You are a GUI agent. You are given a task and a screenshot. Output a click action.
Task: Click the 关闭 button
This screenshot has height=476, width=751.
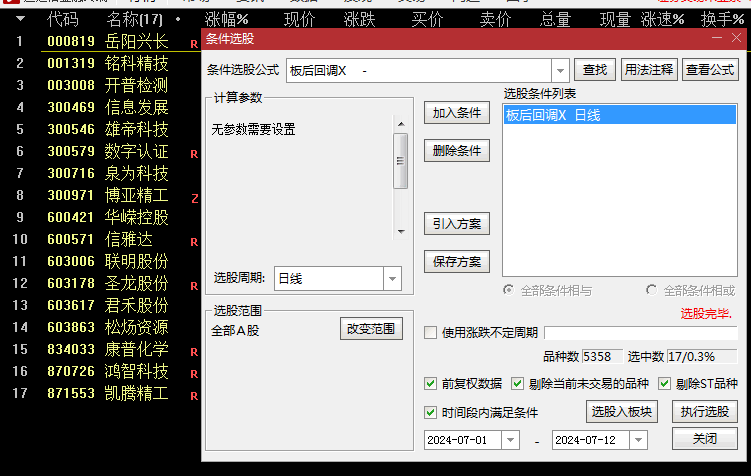[705, 439]
